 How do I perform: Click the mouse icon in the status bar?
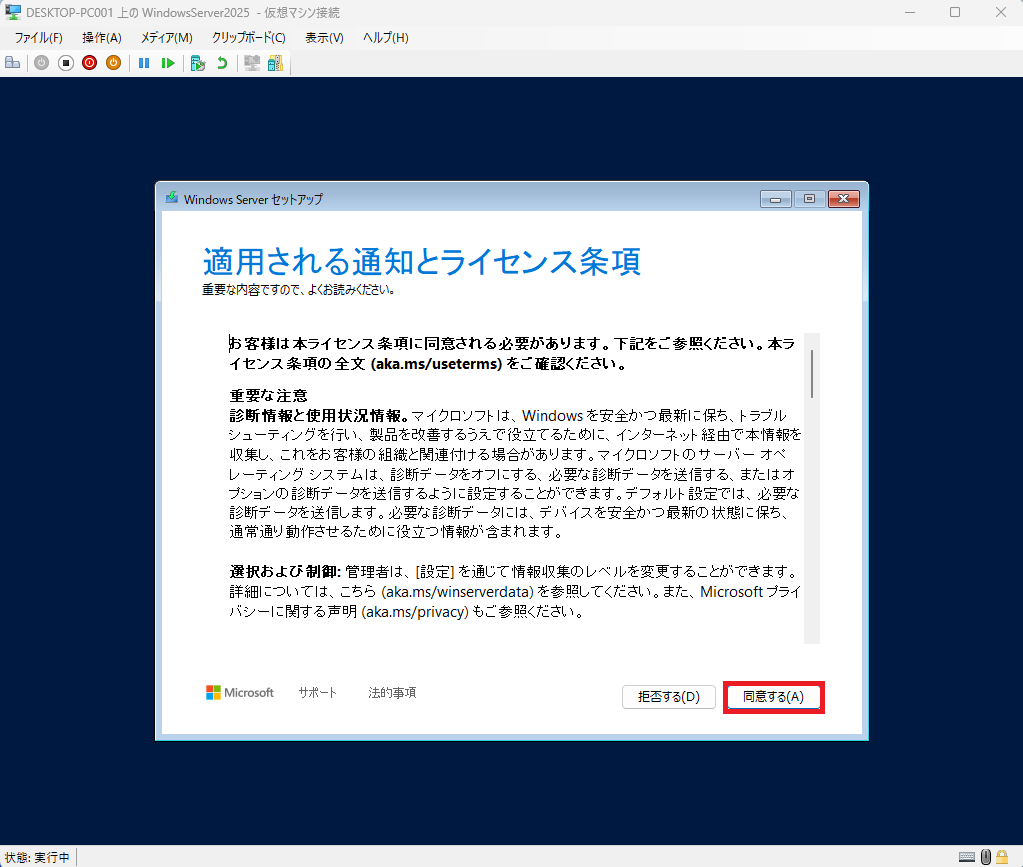point(986,857)
